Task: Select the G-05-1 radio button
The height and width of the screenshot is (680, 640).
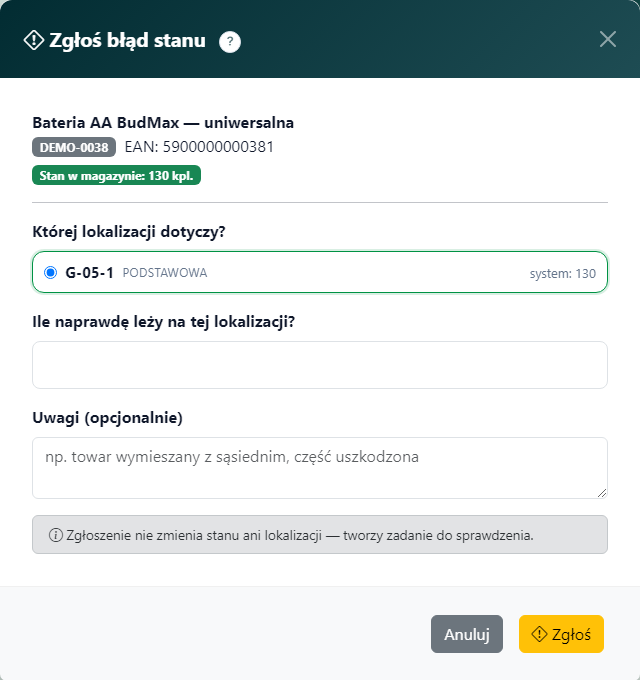Action: (50, 272)
